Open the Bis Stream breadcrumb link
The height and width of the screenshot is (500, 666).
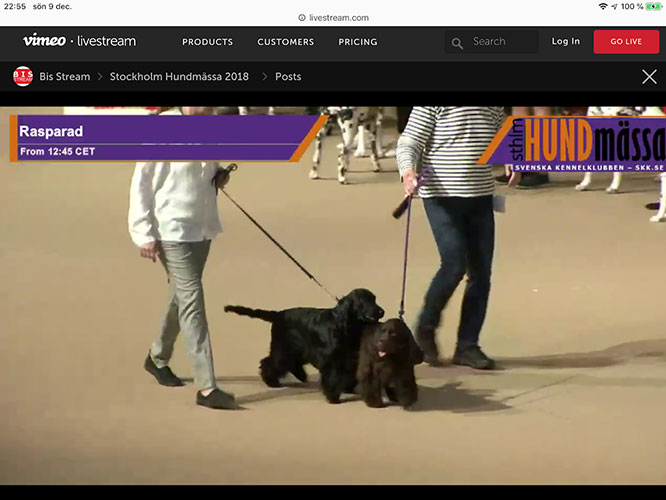point(65,76)
